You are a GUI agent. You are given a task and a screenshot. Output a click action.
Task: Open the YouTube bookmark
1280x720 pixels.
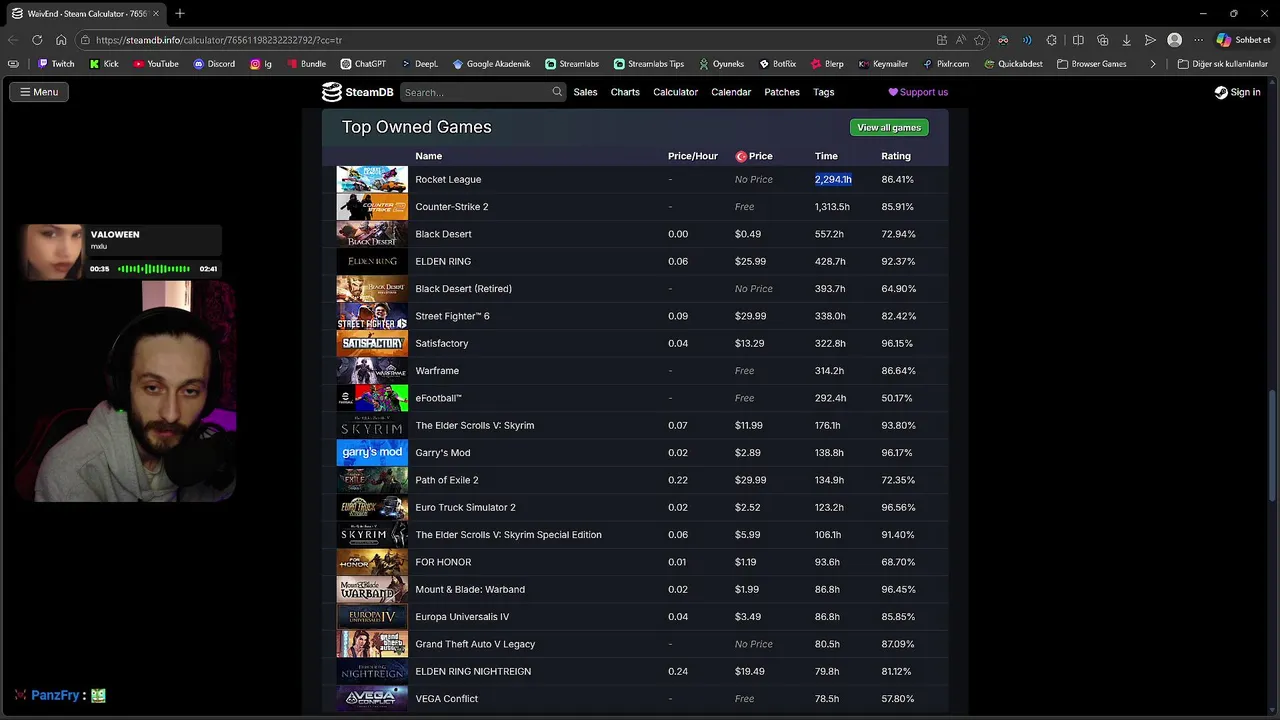(x=156, y=64)
